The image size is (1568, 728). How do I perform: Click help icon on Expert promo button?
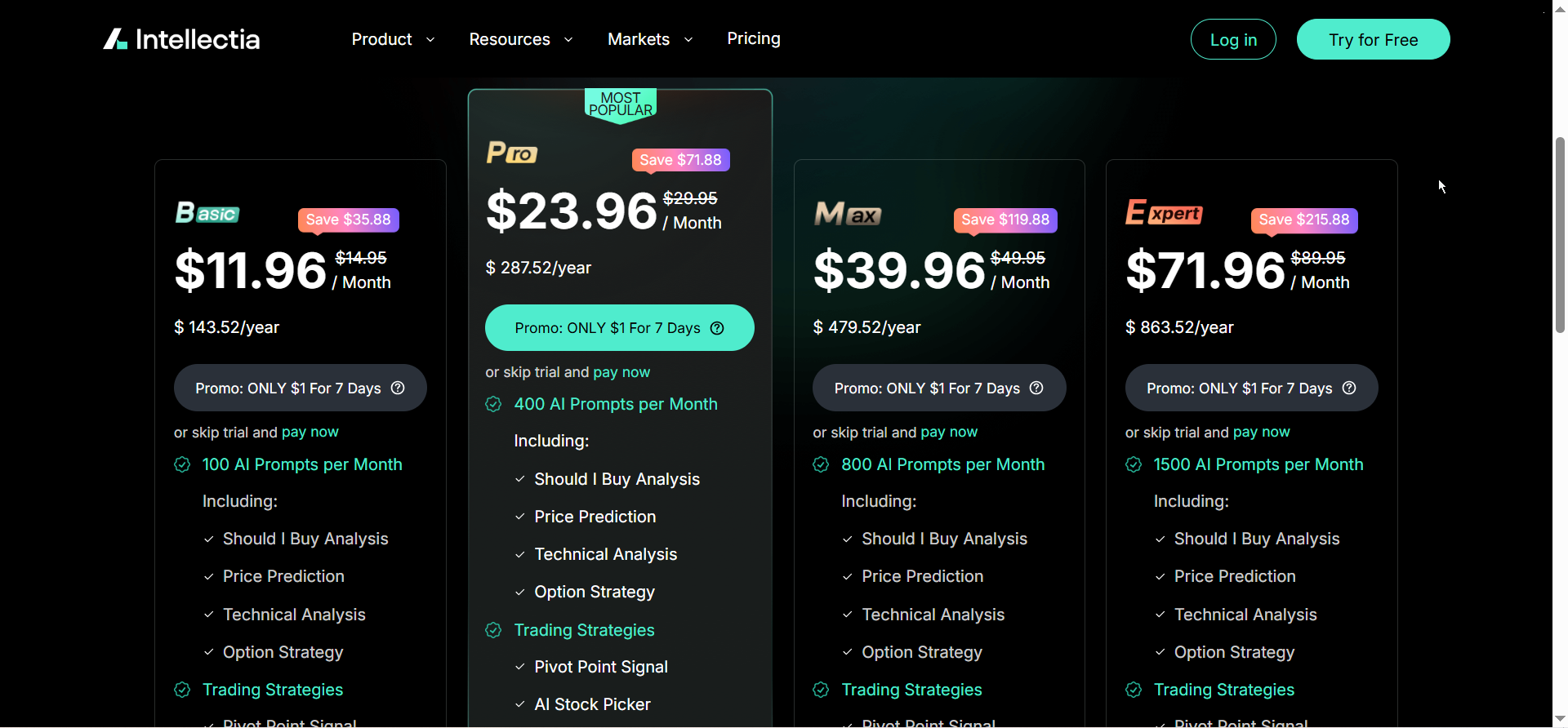tap(1349, 388)
